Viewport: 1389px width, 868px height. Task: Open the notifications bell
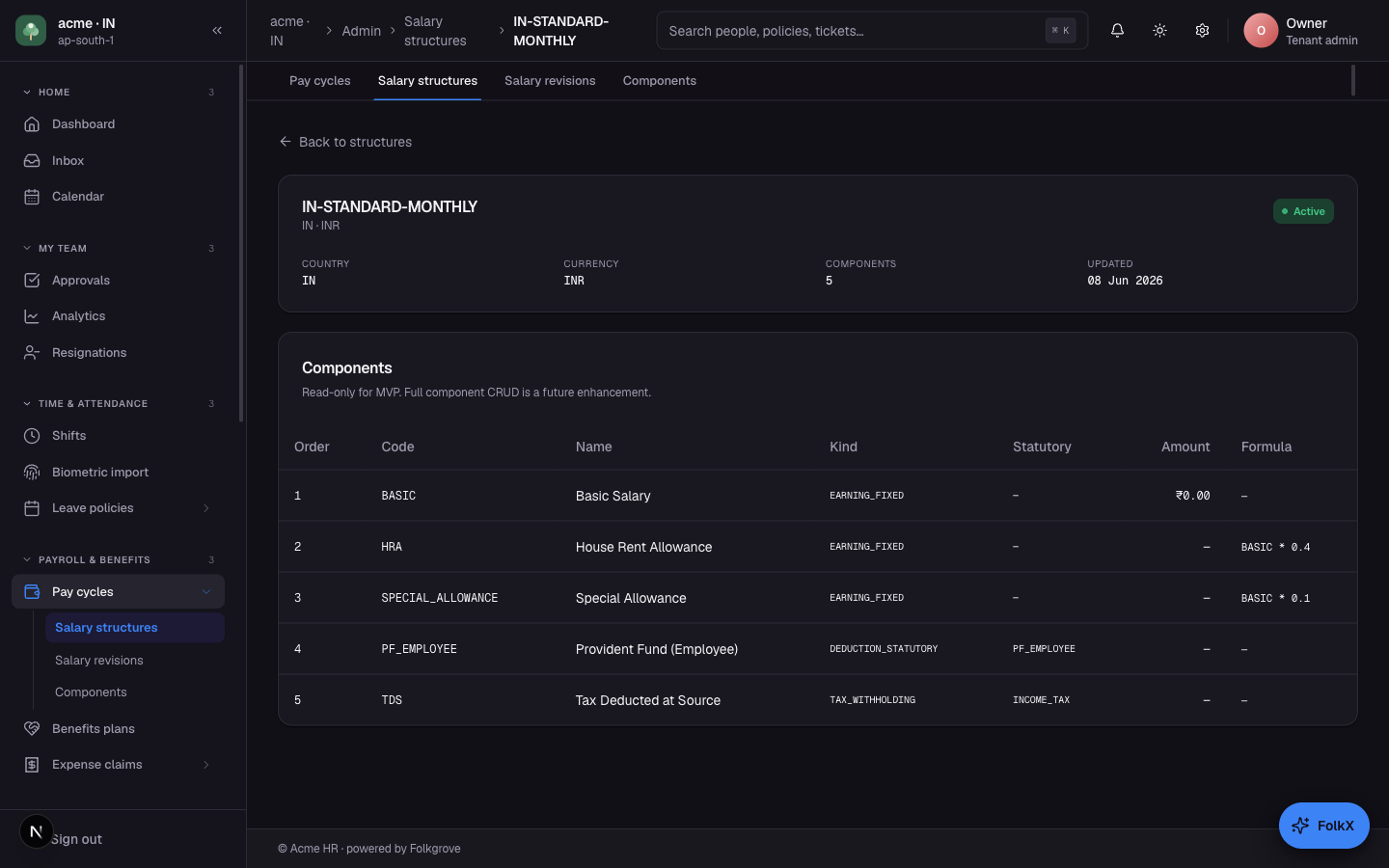pyautogui.click(x=1117, y=31)
